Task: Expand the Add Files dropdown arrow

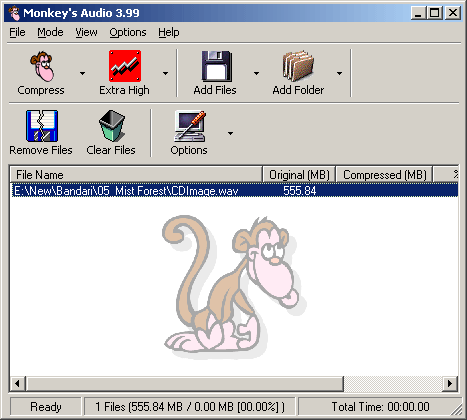Action: pyautogui.click(x=256, y=73)
